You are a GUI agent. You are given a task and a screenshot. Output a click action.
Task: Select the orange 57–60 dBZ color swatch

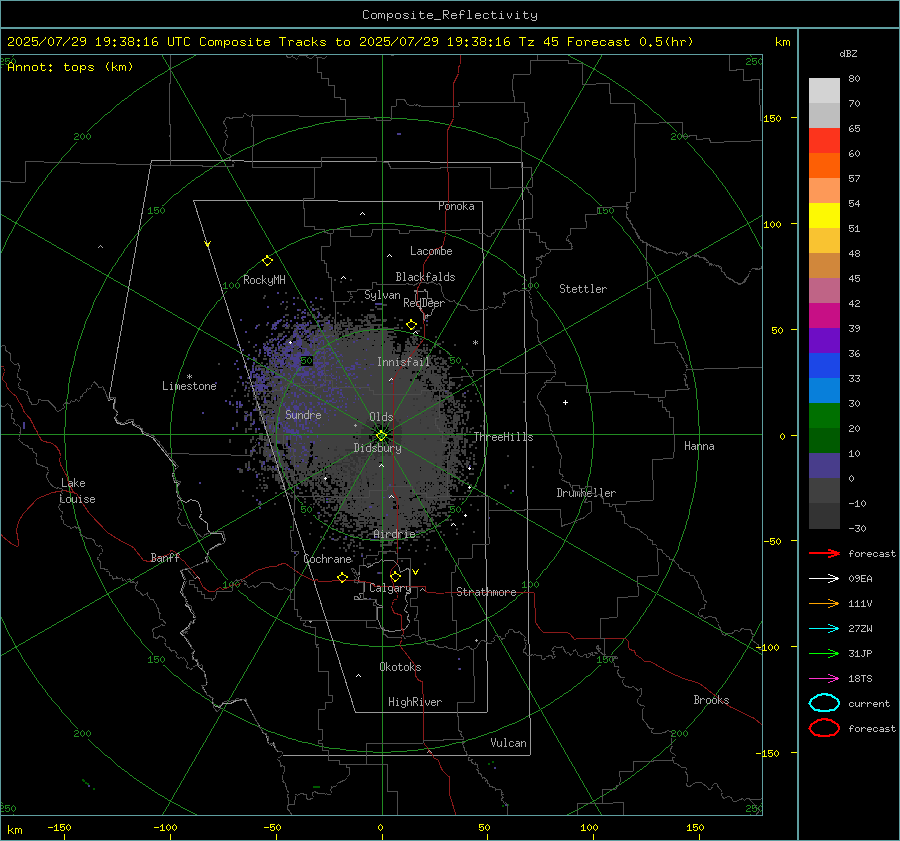click(x=824, y=166)
